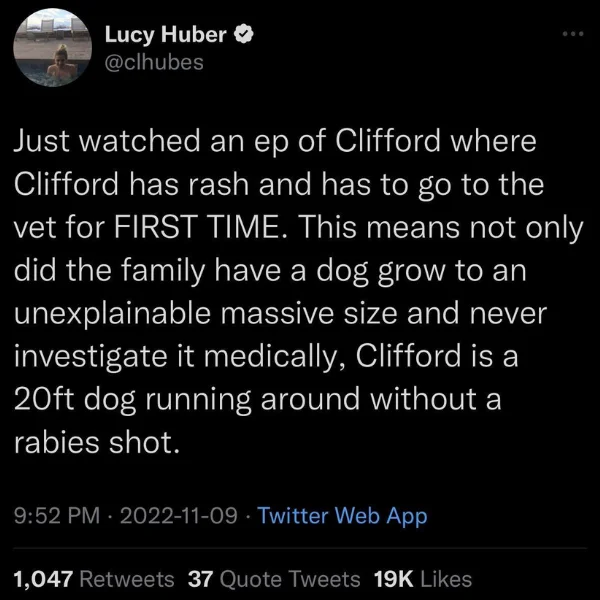600x600 pixels.
Task: Click the blue verified badge checkmark
Action: pos(243,34)
